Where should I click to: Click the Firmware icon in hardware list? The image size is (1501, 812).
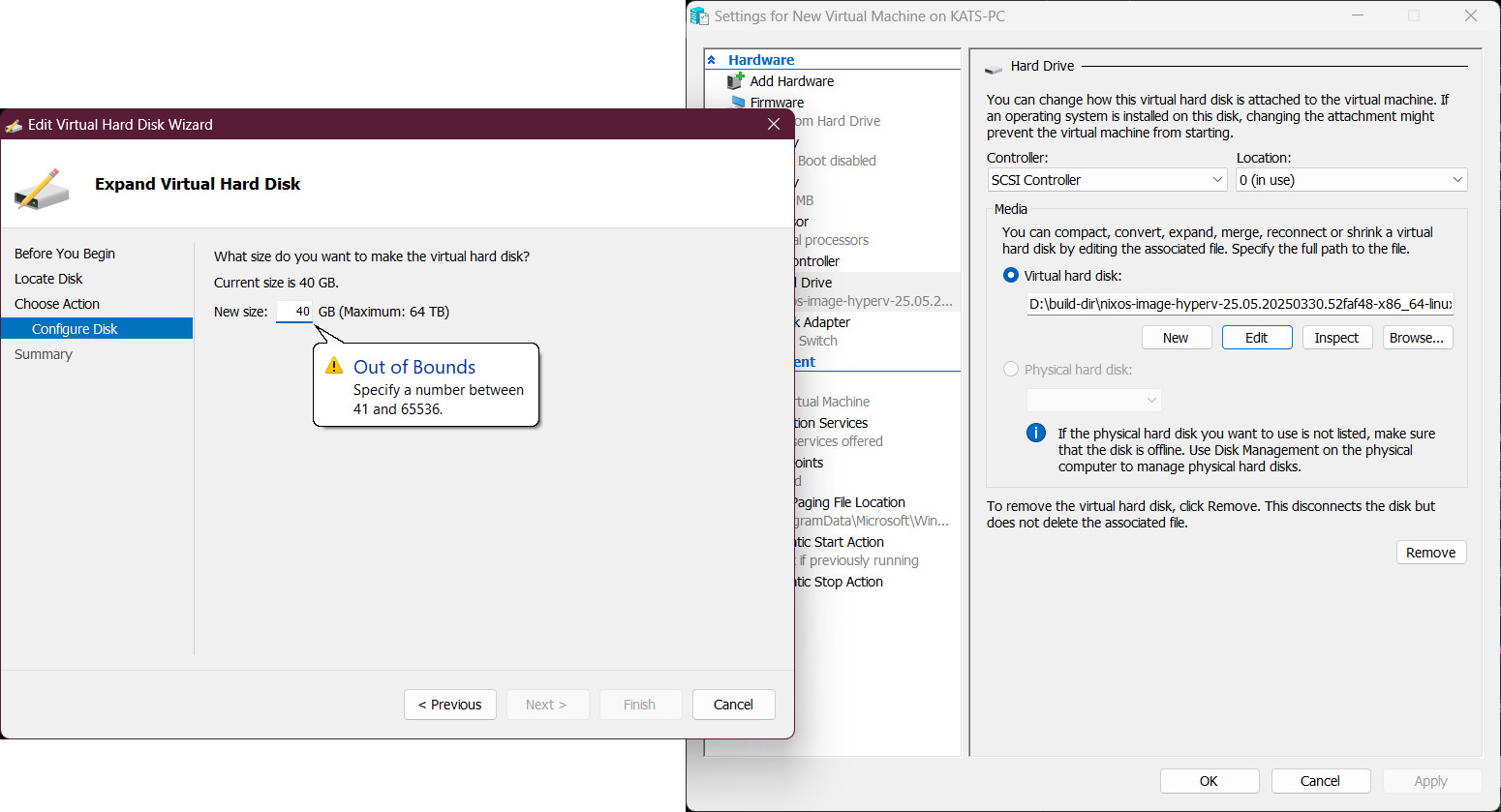(x=738, y=102)
